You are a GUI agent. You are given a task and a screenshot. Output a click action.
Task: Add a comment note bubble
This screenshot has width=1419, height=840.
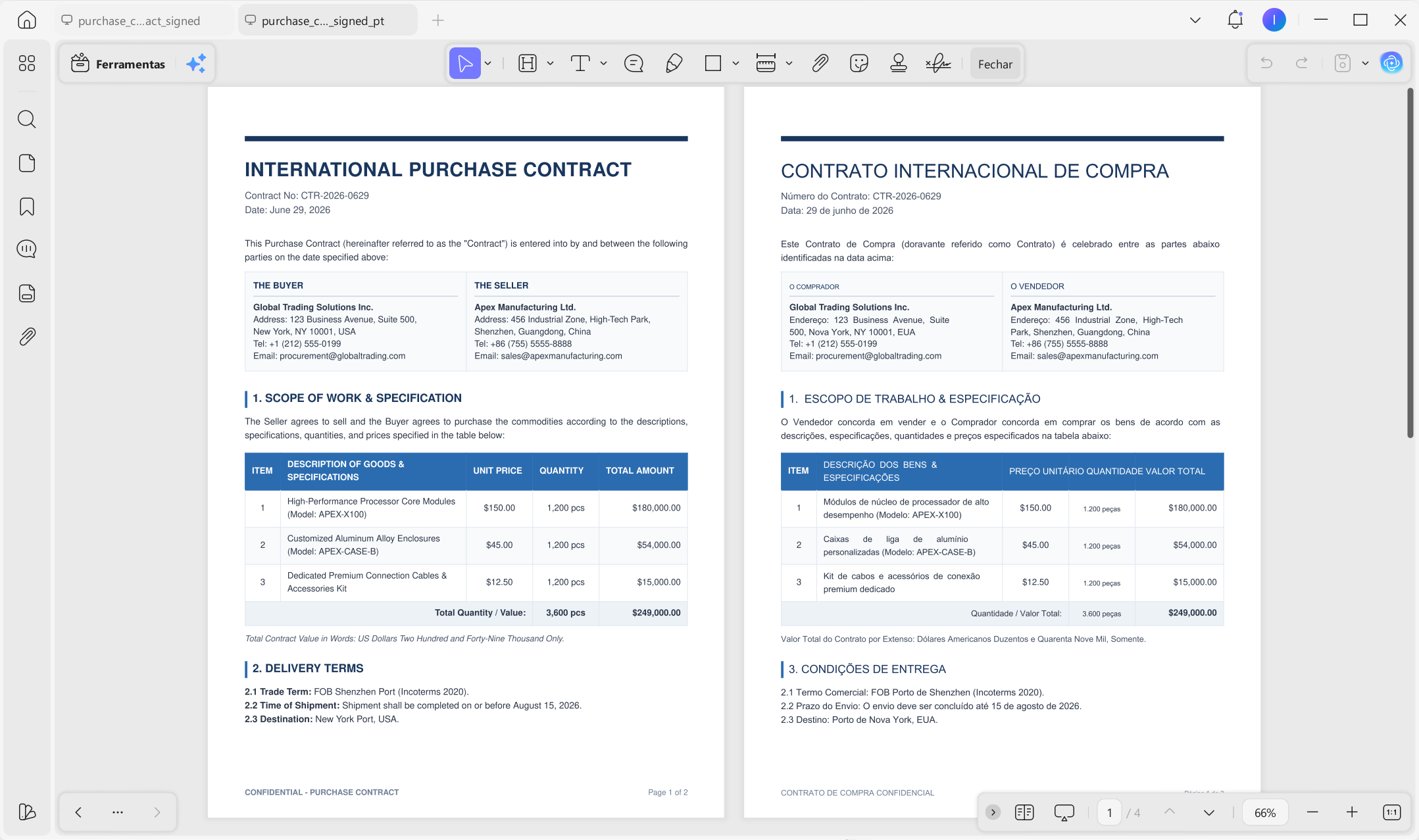634,63
